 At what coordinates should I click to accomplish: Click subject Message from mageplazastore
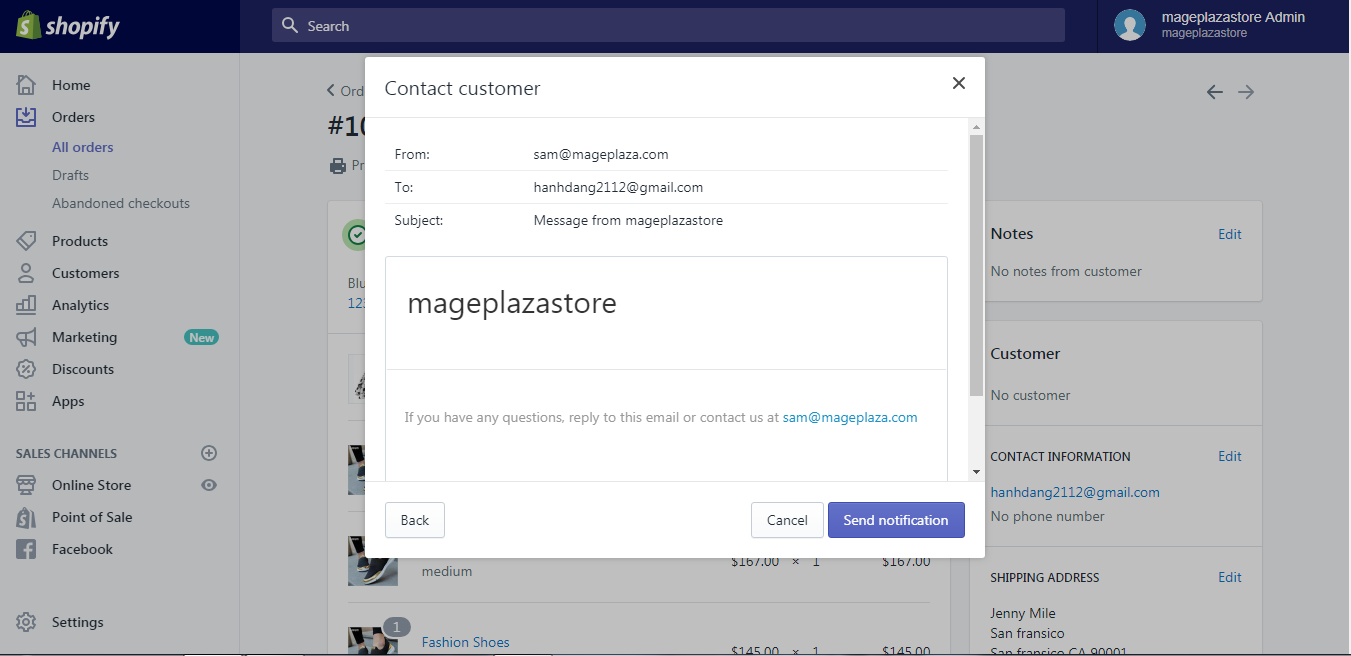tap(628, 220)
